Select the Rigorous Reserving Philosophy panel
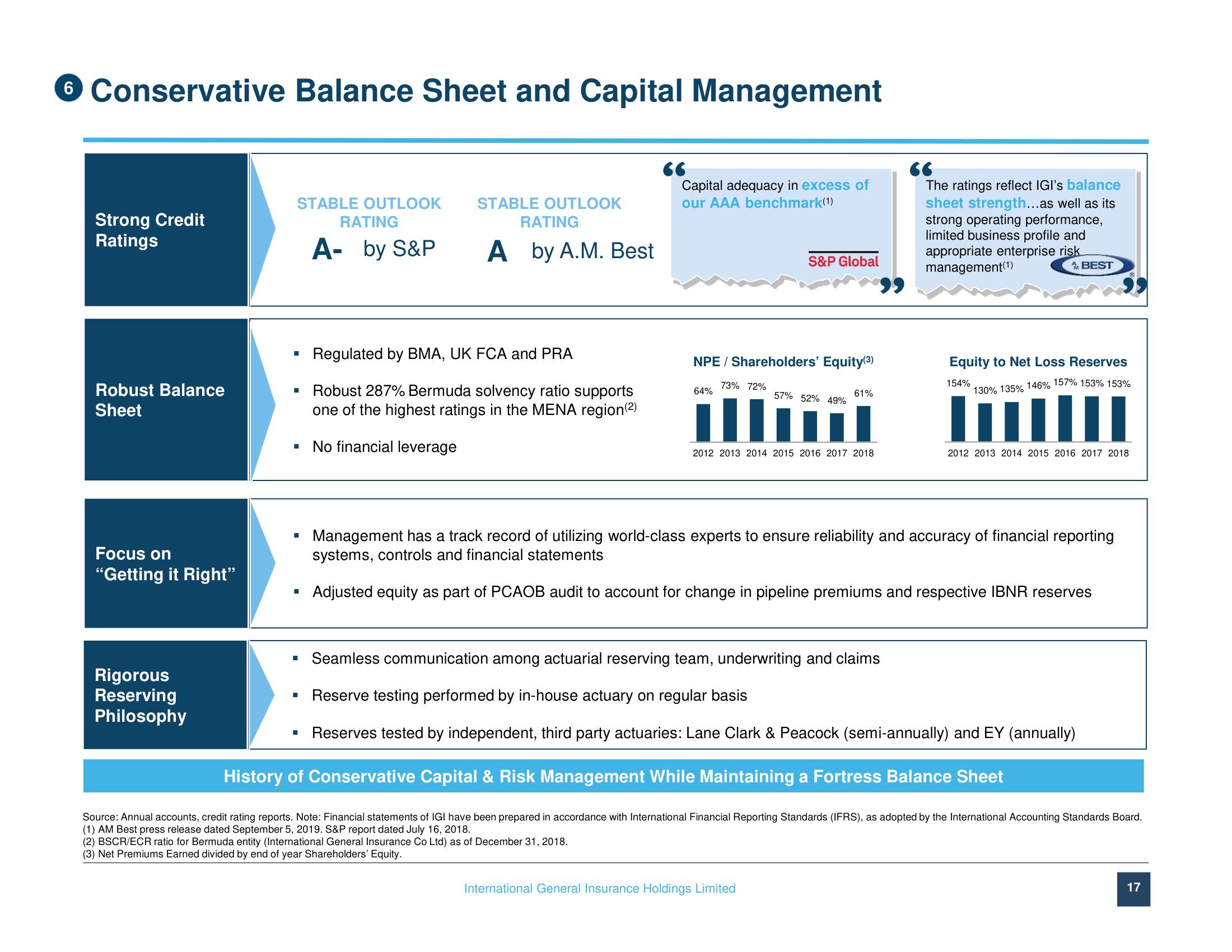Viewport: 1232px width, 952px height. click(165, 695)
